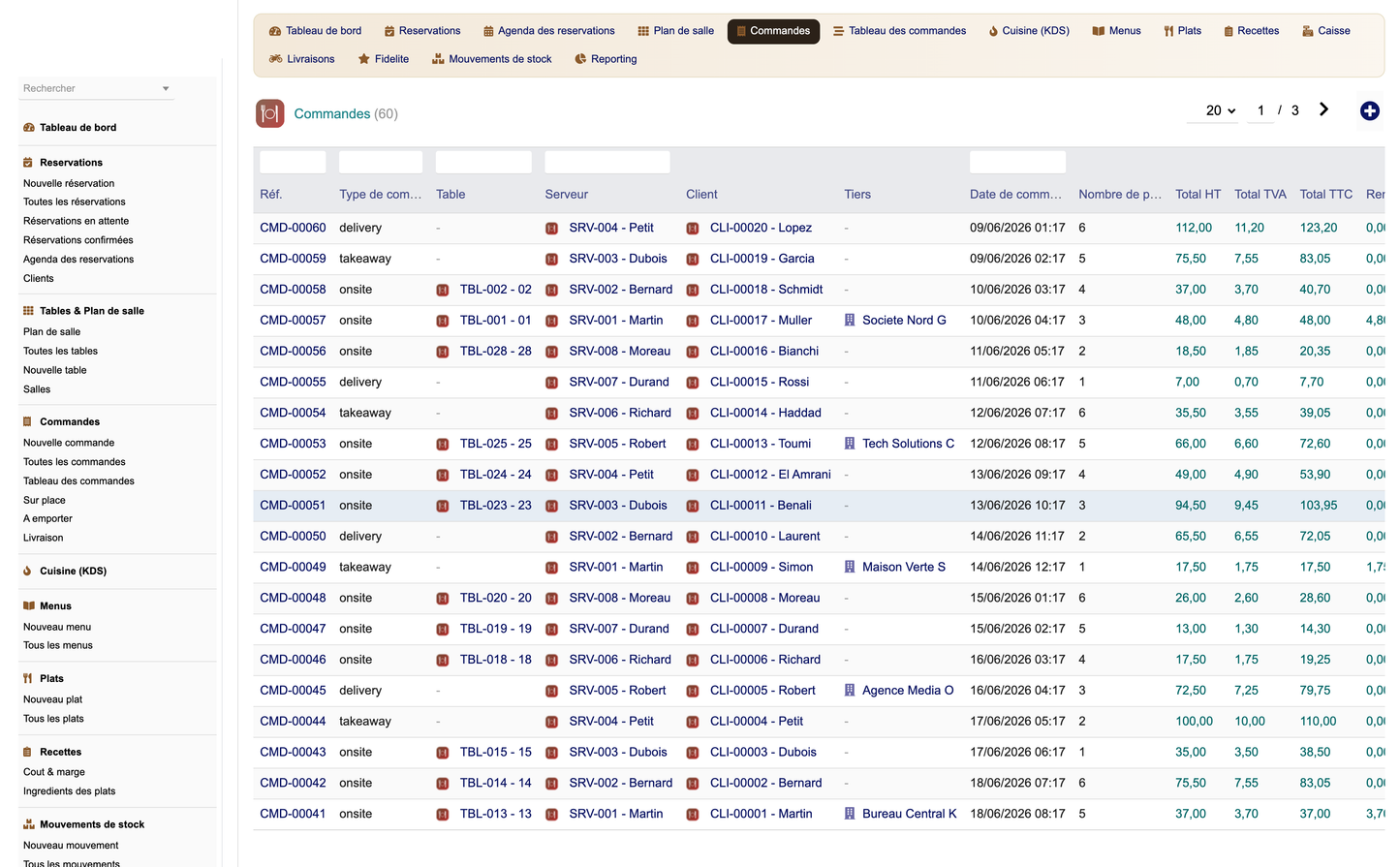Open the Livraisons tab
1400x867 pixels.
pos(302,59)
